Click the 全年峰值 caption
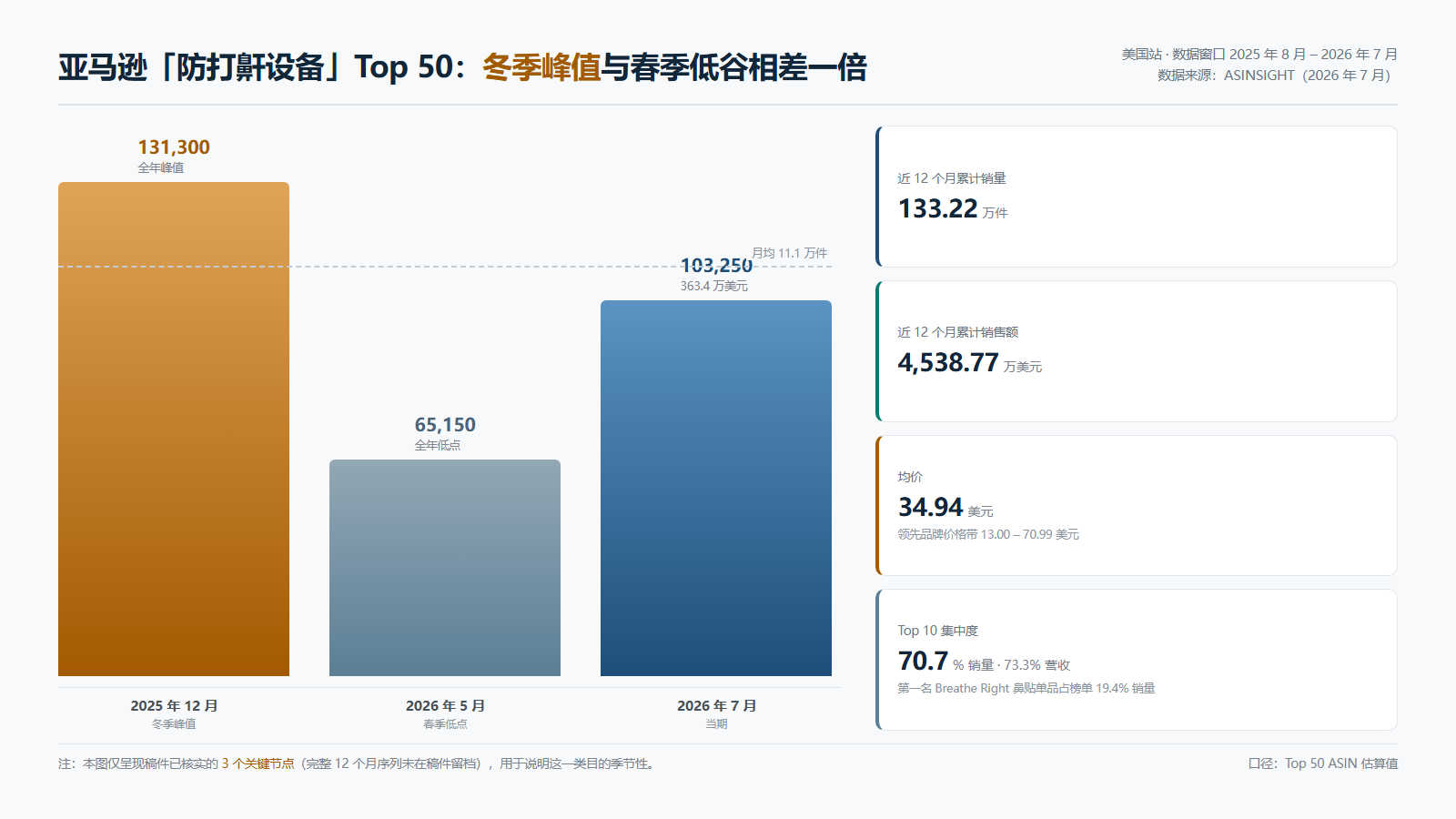 pyautogui.click(x=161, y=167)
